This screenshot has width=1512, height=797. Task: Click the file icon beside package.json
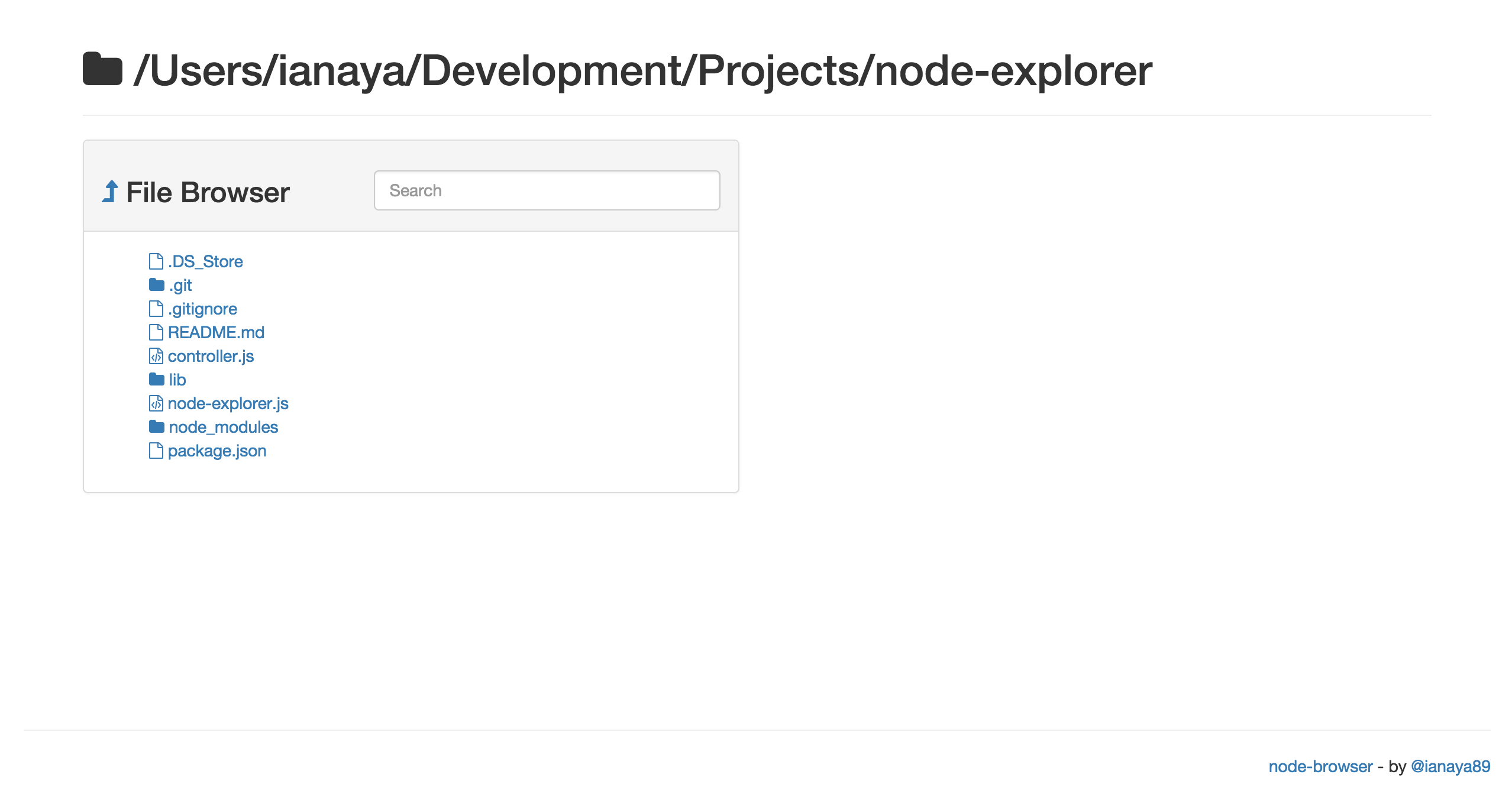[156, 451]
